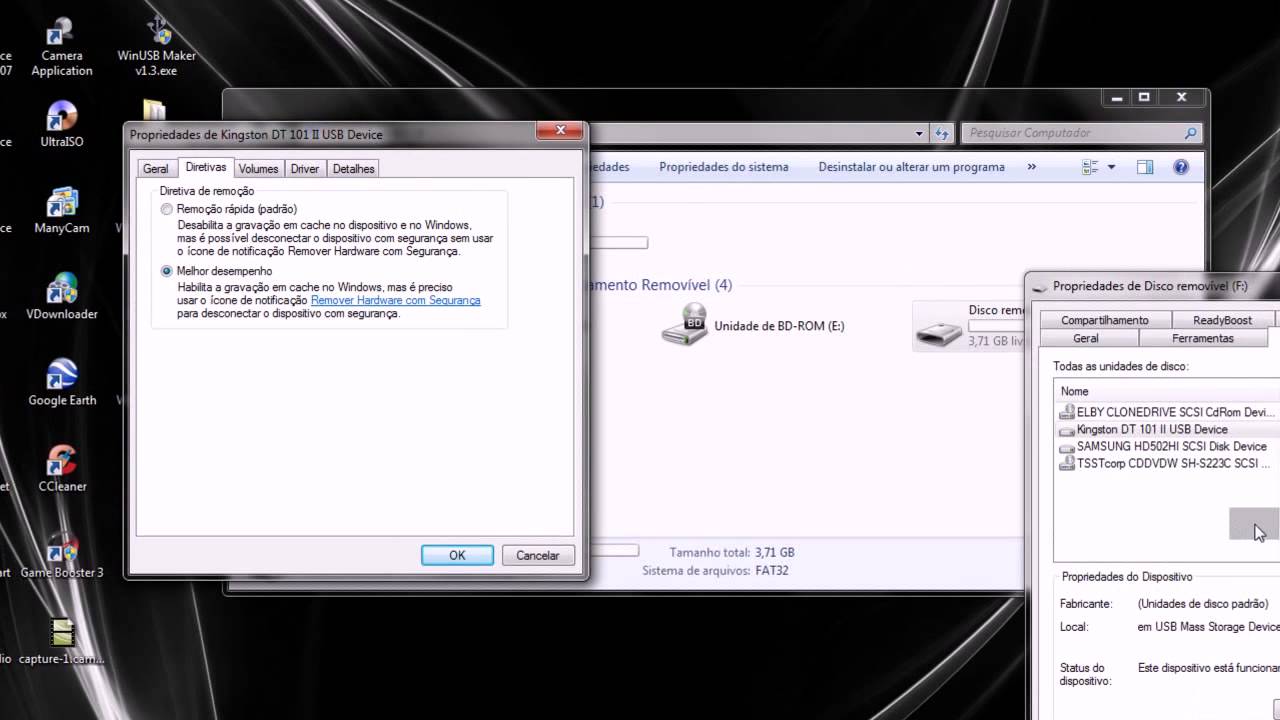Select the CCleaner desktop shortcut

click(62, 469)
